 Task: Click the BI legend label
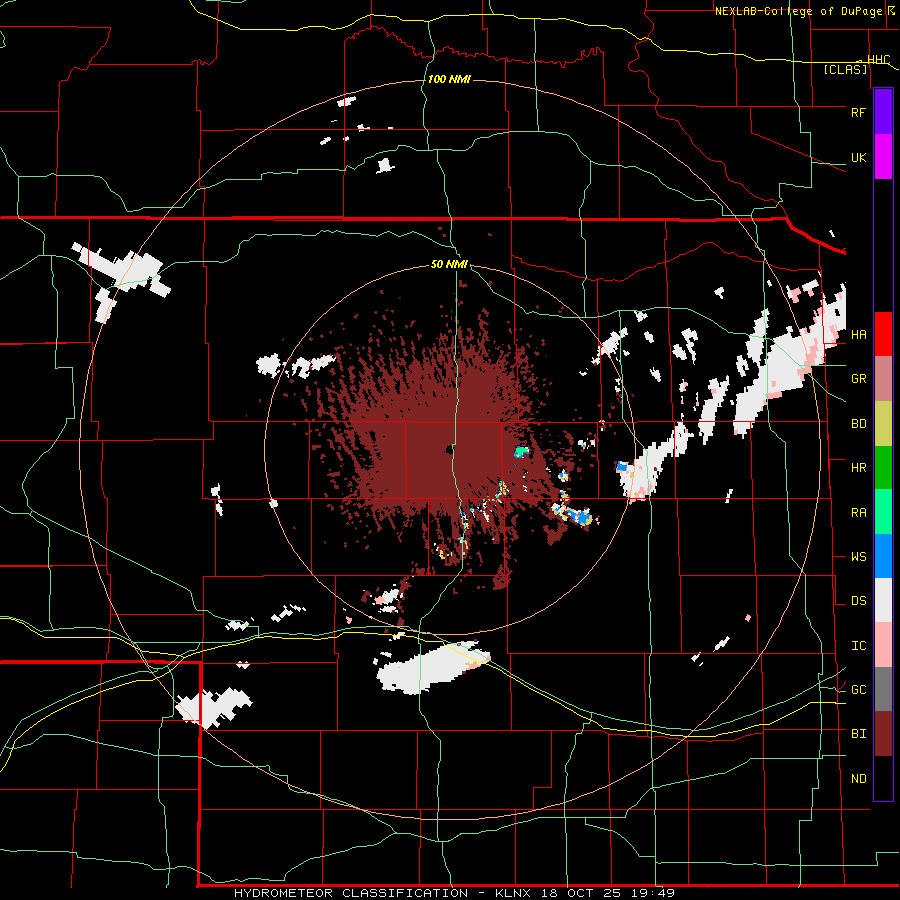click(858, 734)
